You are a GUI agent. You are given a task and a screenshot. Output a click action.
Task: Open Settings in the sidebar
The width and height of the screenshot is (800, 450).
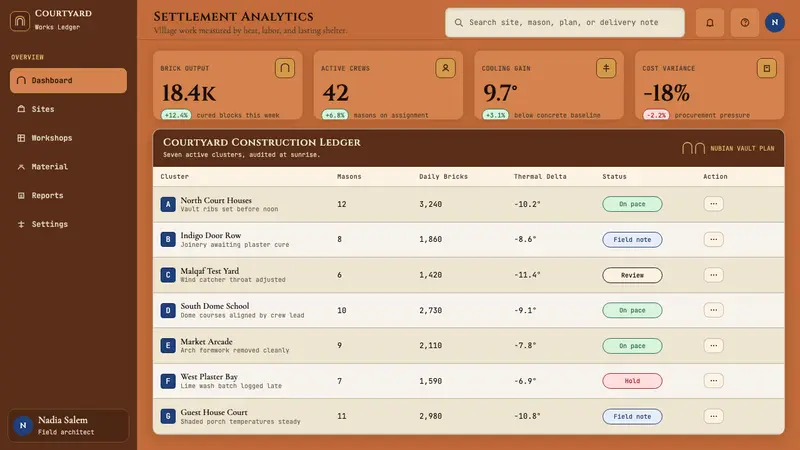[x=68, y=224]
